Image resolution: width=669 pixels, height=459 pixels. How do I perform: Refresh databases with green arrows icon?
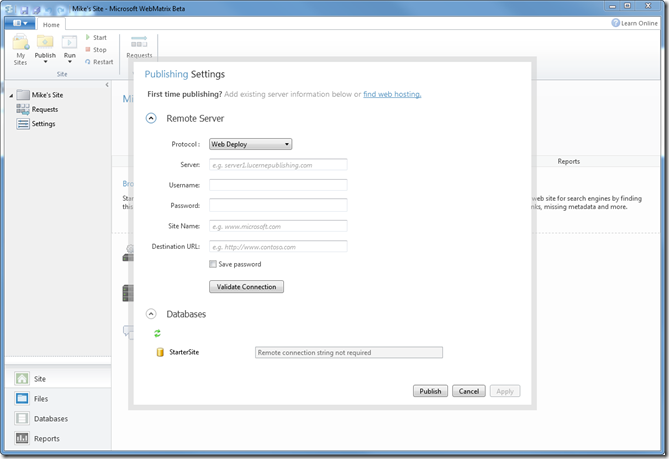(x=157, y=333)
